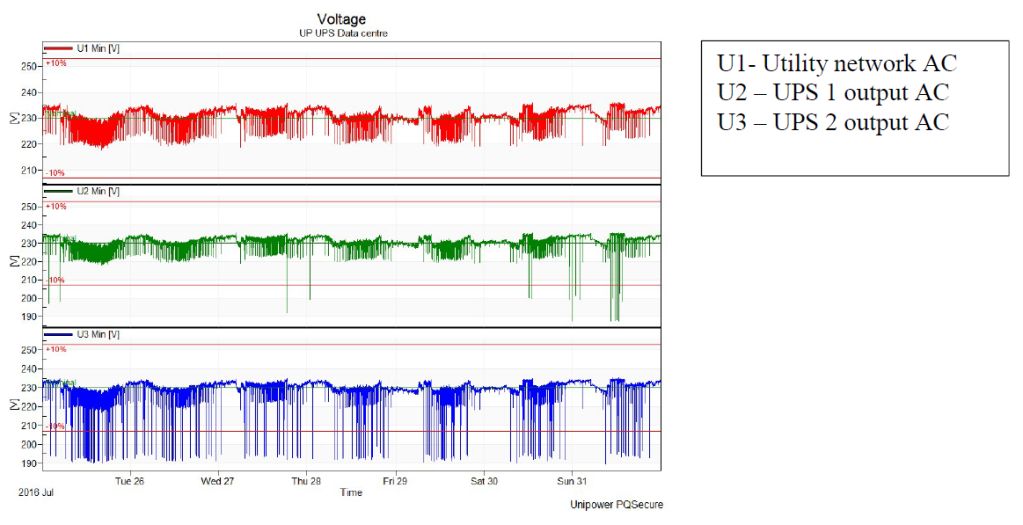The image size is (1023, 525).
Task: Select the "Fri 29" time axis label
Action: [x=395, y=481]
